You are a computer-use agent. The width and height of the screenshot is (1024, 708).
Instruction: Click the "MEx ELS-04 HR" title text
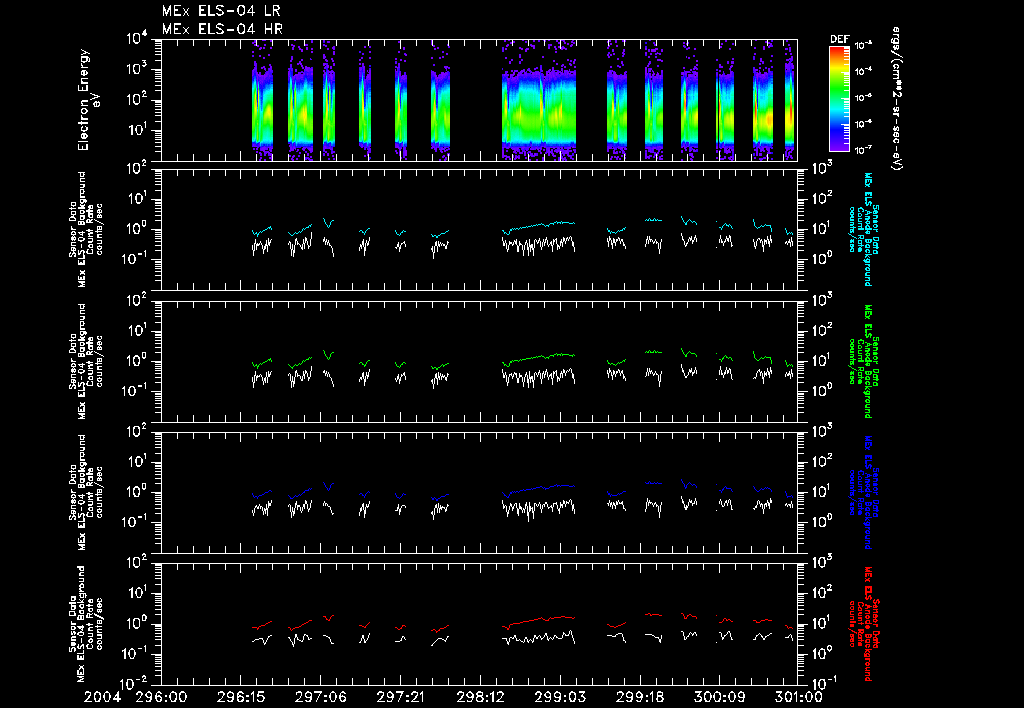[222, 29]
